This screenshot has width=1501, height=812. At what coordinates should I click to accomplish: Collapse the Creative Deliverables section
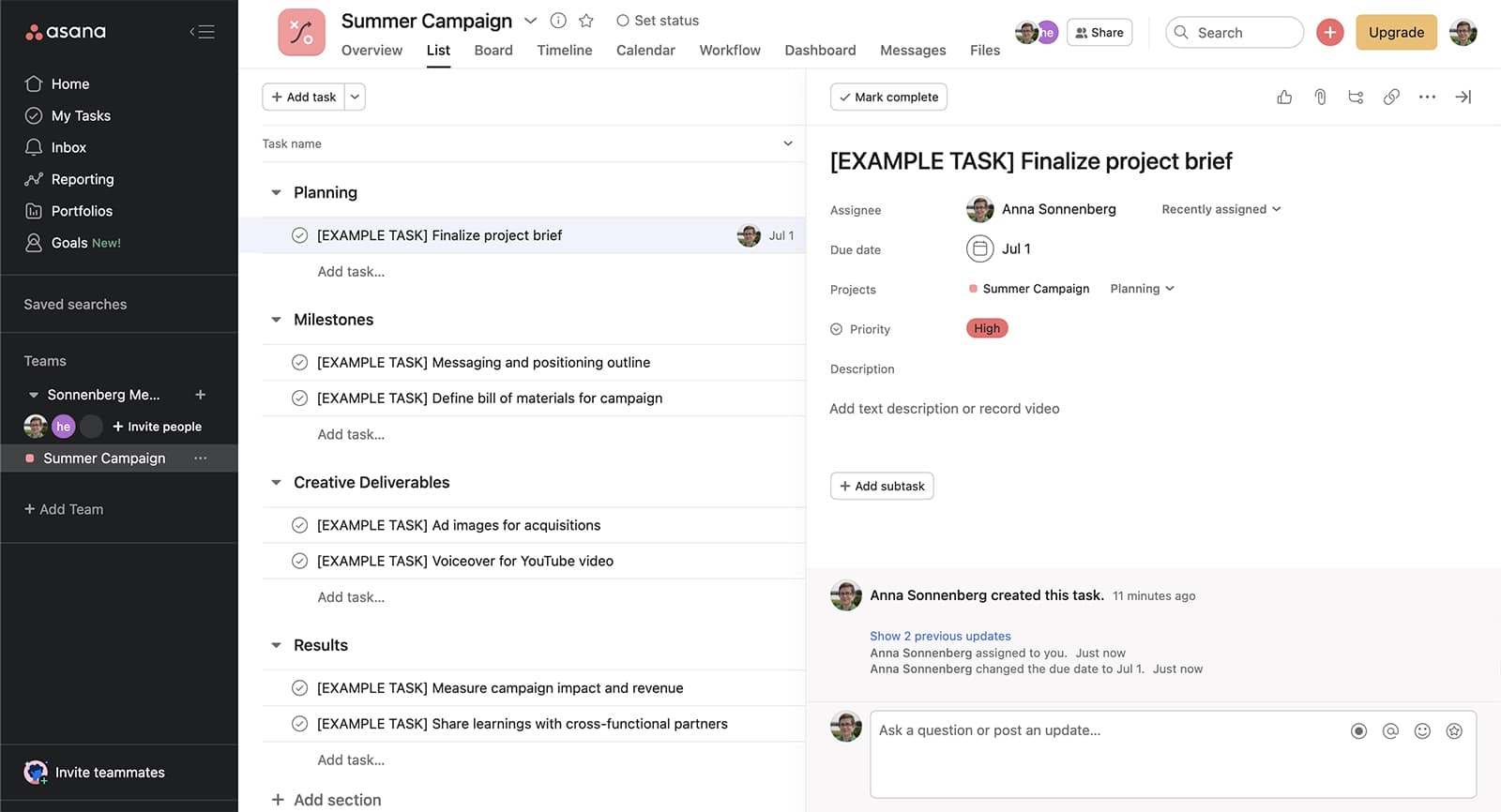276,483
